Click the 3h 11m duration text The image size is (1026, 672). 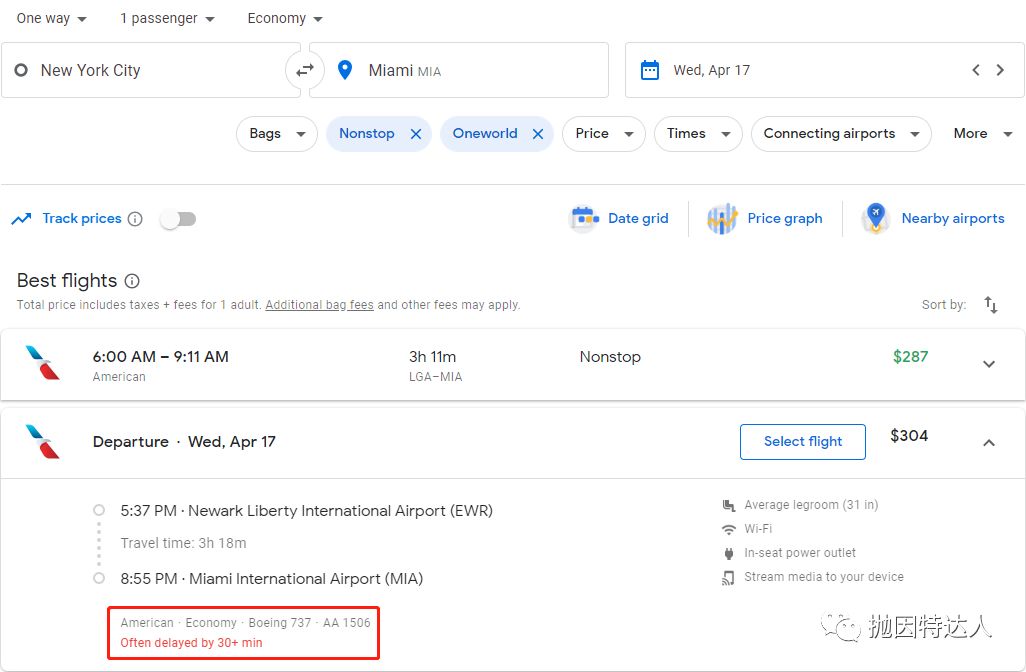pyautogui.click(x=433, y=357)
